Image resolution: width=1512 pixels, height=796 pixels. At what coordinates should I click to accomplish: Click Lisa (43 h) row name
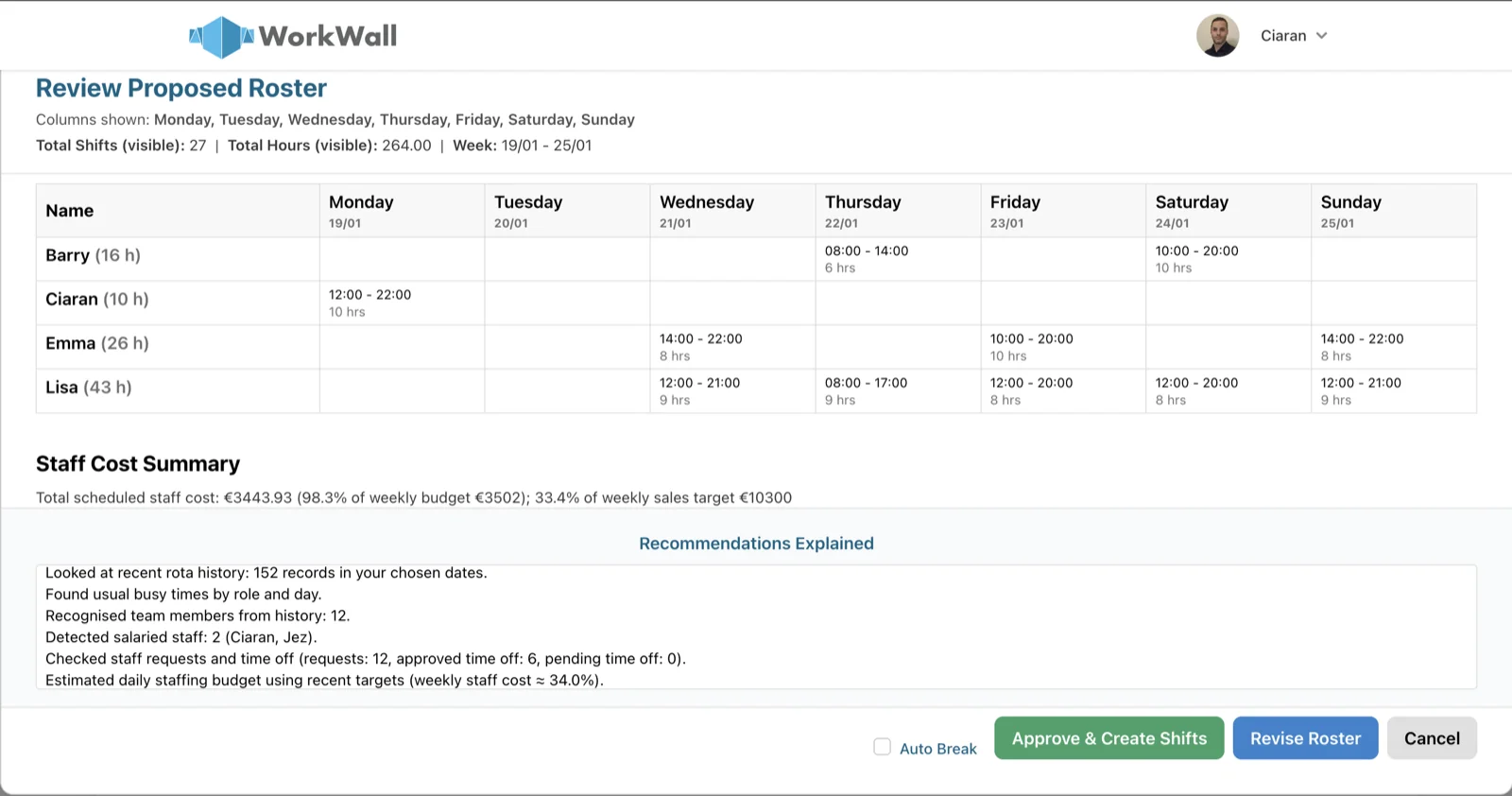tap(89, 387)
